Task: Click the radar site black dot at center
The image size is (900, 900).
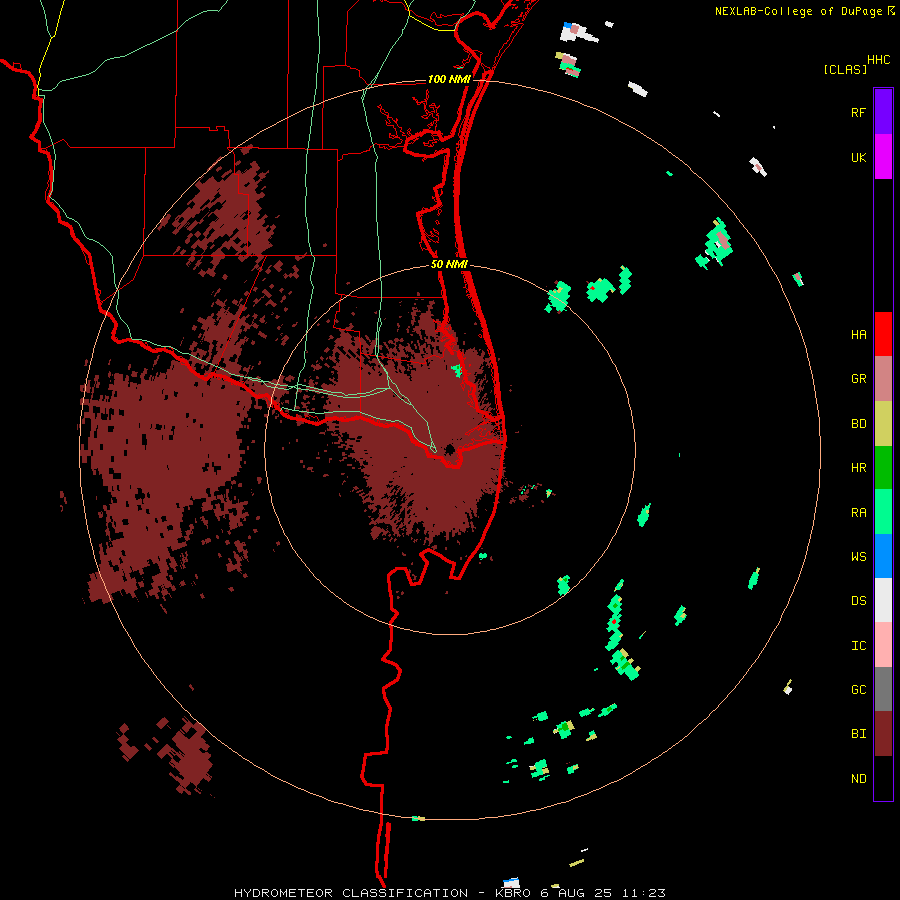Action: coord(449,449)
